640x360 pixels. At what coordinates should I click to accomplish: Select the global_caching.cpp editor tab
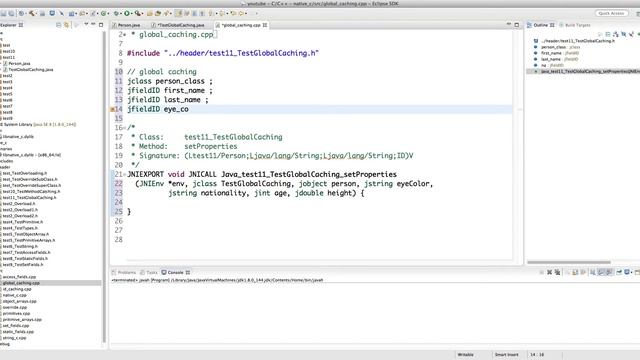coord(241,25)
